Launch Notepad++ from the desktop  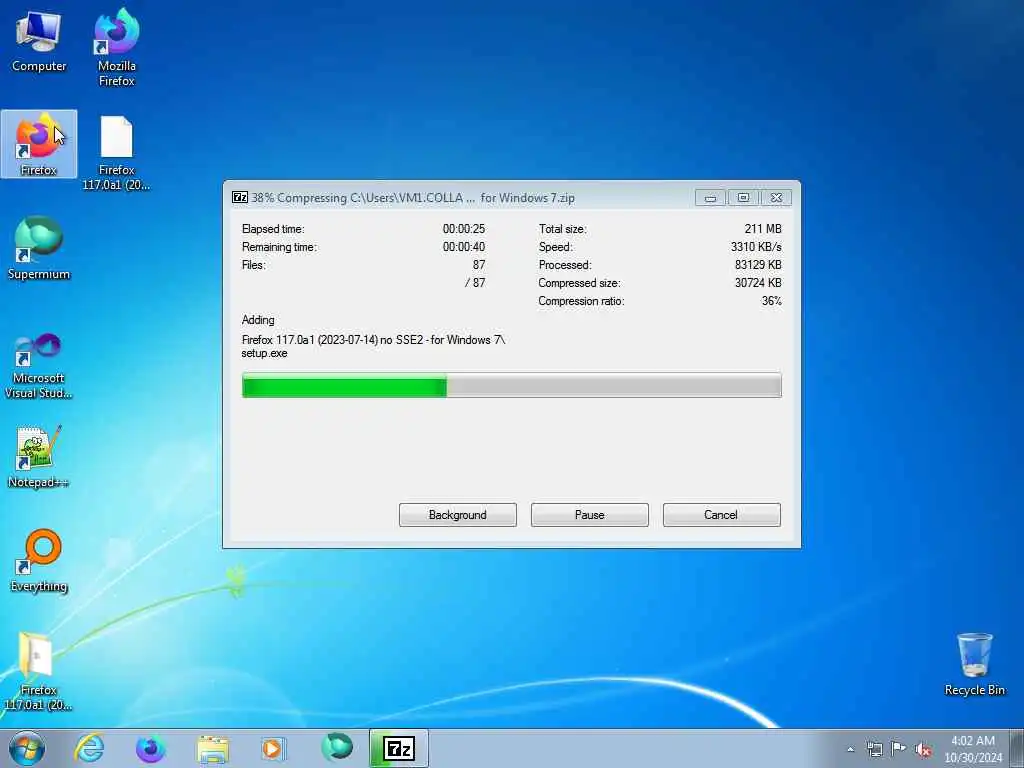(x=39, y=456)
